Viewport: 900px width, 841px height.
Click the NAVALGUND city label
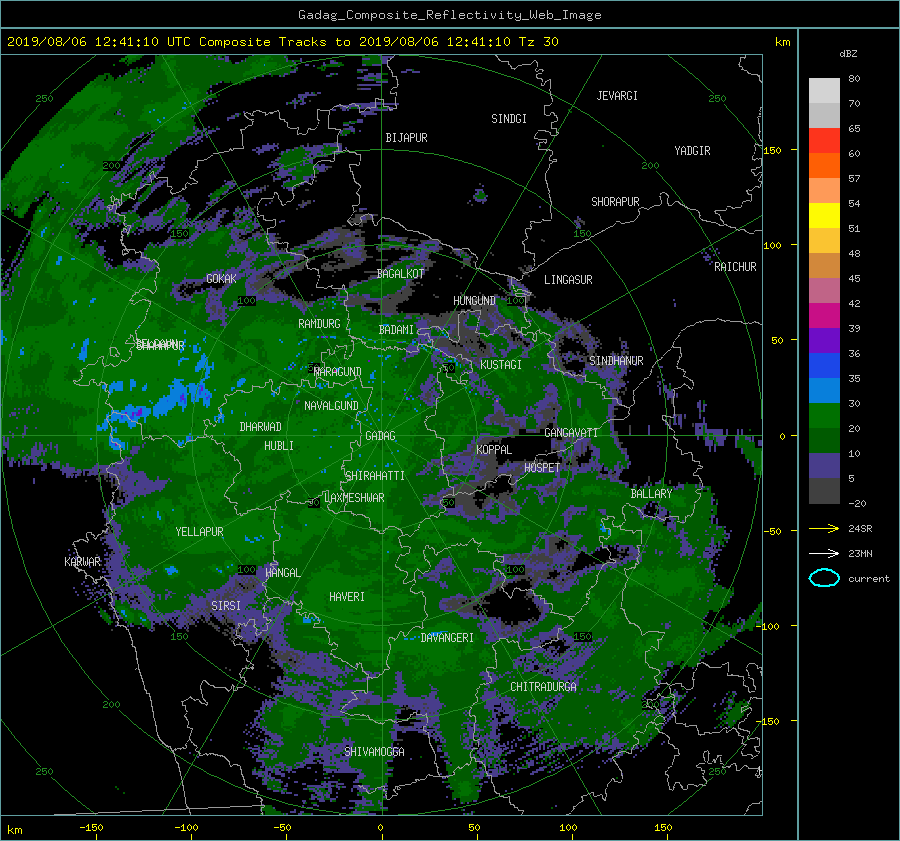(331, 406)
